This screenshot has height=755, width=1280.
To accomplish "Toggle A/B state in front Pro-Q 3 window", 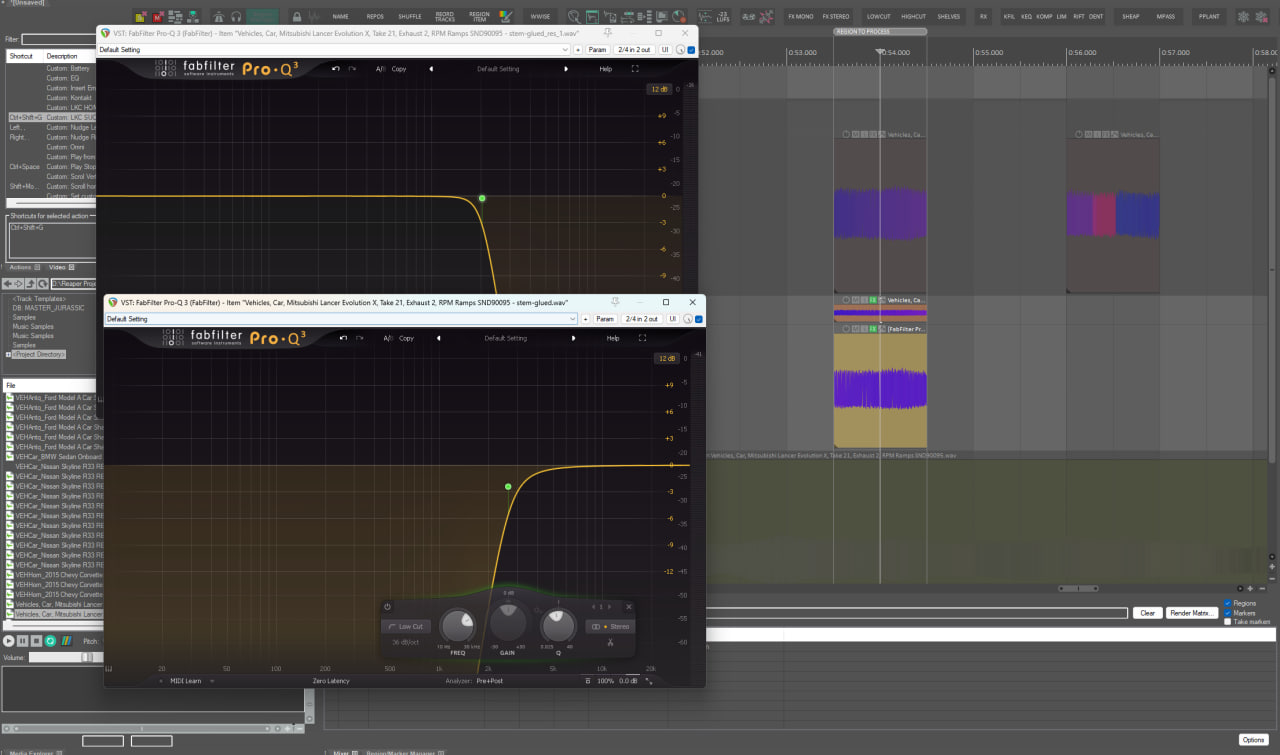I will pyautogui.click(x=388, y=338).
